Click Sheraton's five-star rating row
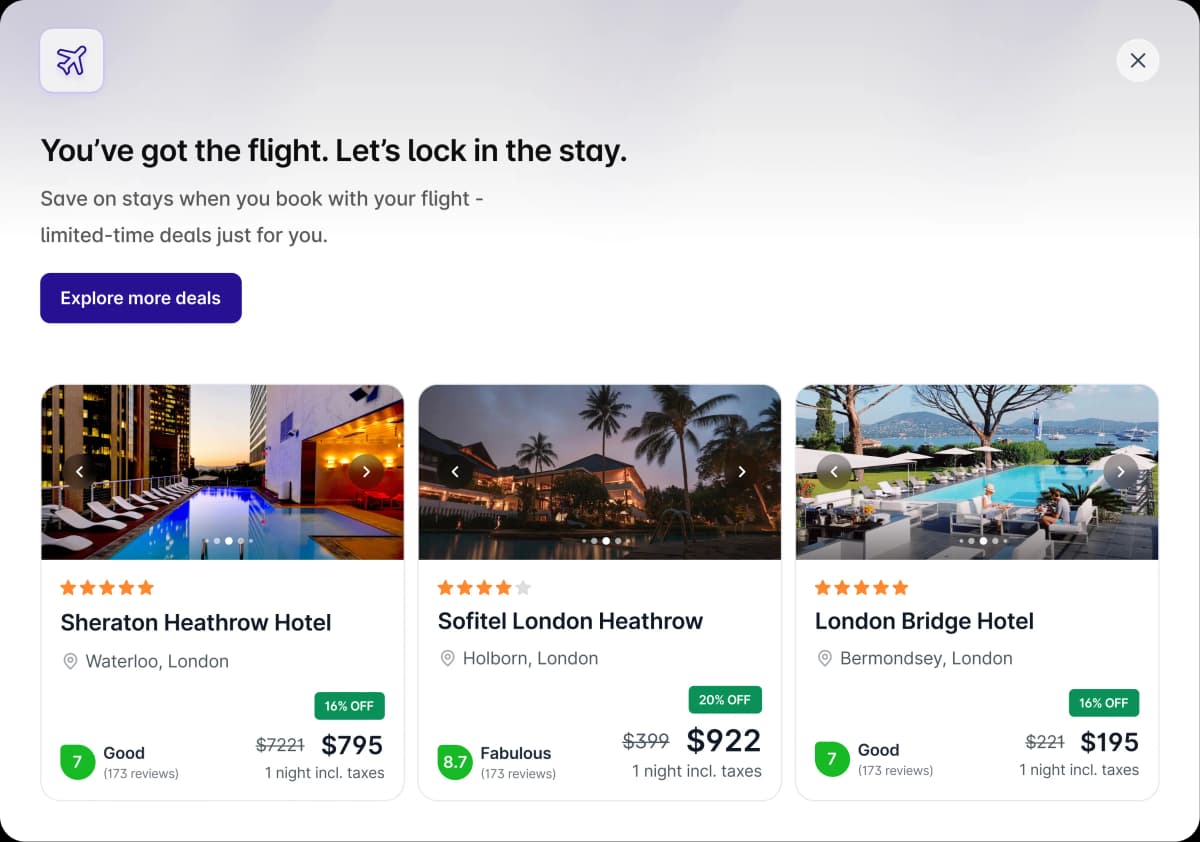This screenshot has width=1200, height=842. (x=107, y=587)
